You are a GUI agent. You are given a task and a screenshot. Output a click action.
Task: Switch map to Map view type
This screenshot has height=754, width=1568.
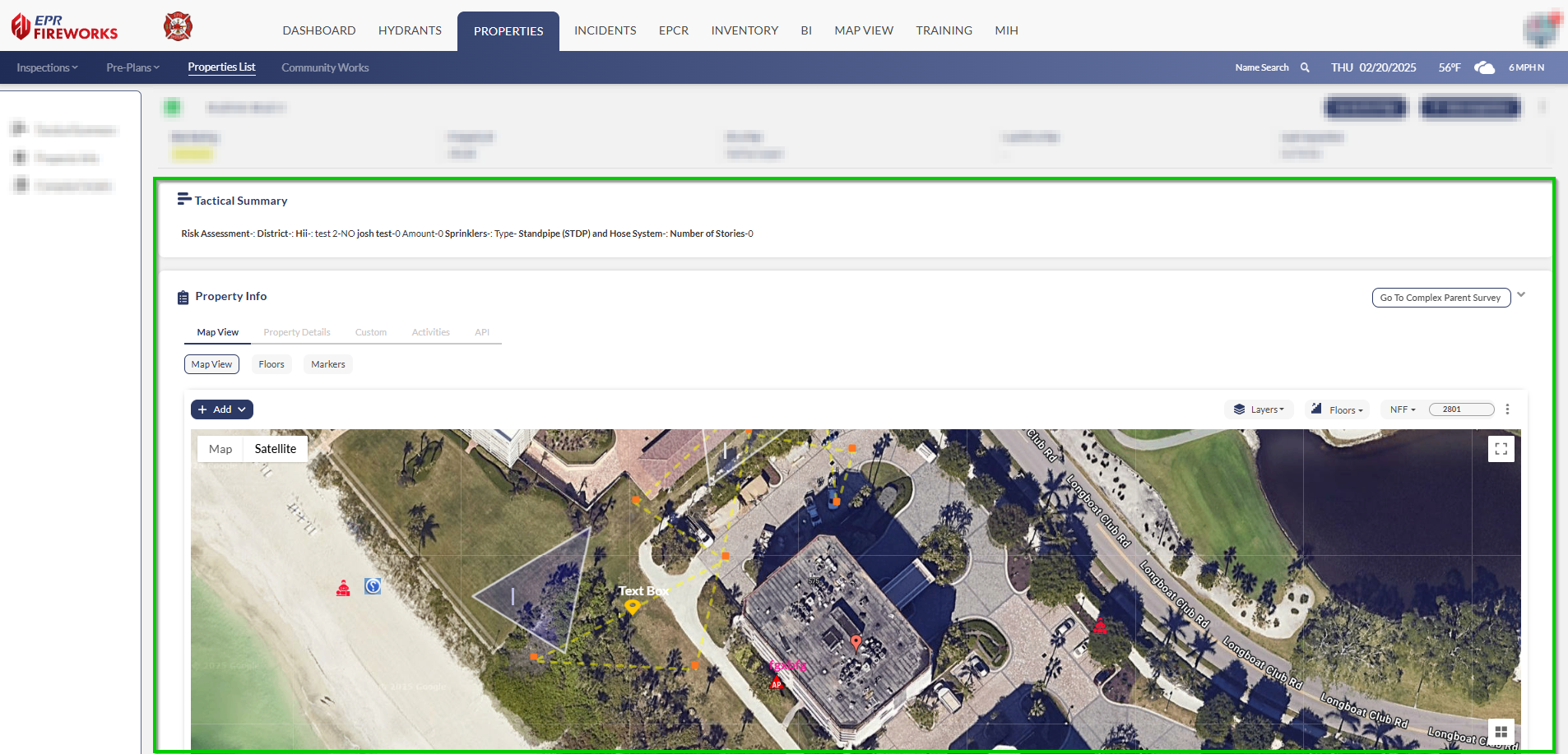click(220, 449)
